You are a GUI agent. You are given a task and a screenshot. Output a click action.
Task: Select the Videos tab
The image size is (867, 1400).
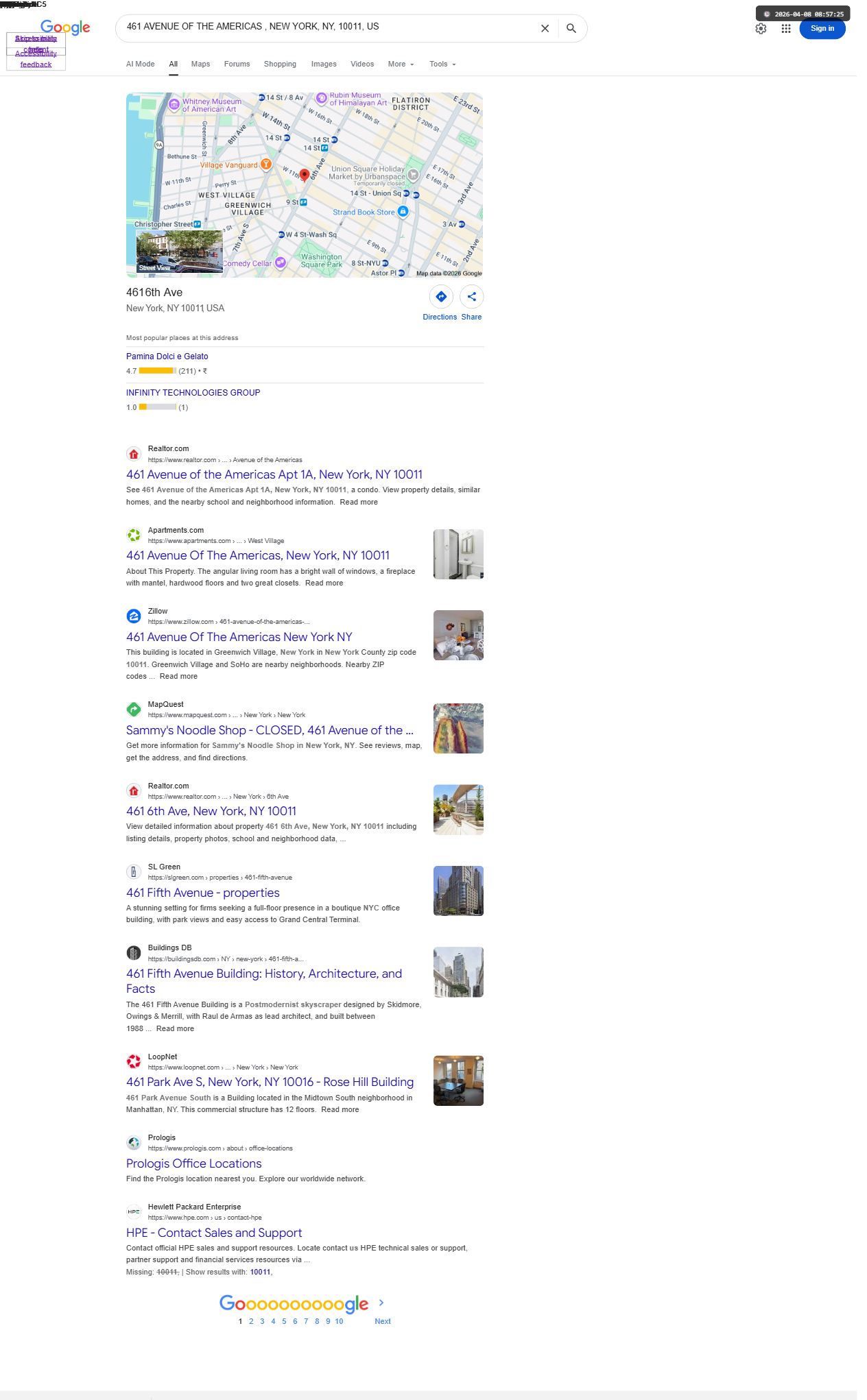coord(362,64)
